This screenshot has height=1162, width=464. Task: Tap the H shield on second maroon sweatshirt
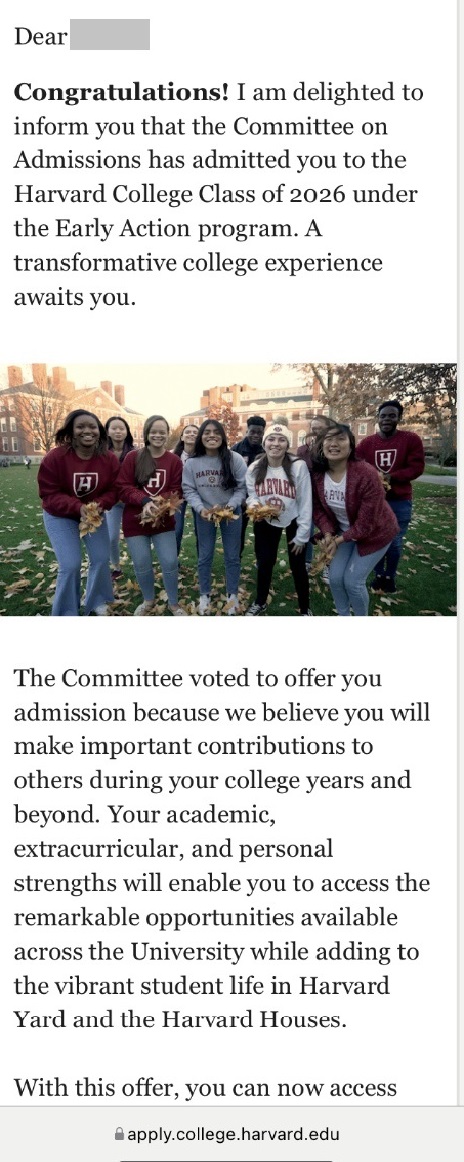click(x=154, y=482)
